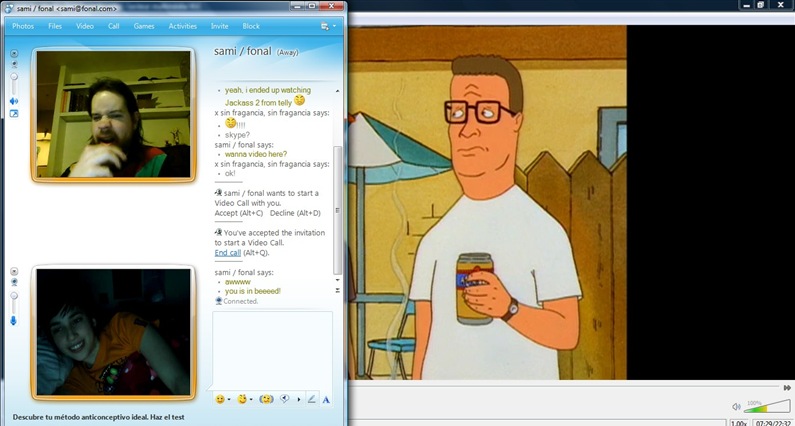Click the 'Descubre tu método anticonceptivo ideal' ad link
Image resolution: width=795 pixels, height=426 pixels.
pos(98,417)
